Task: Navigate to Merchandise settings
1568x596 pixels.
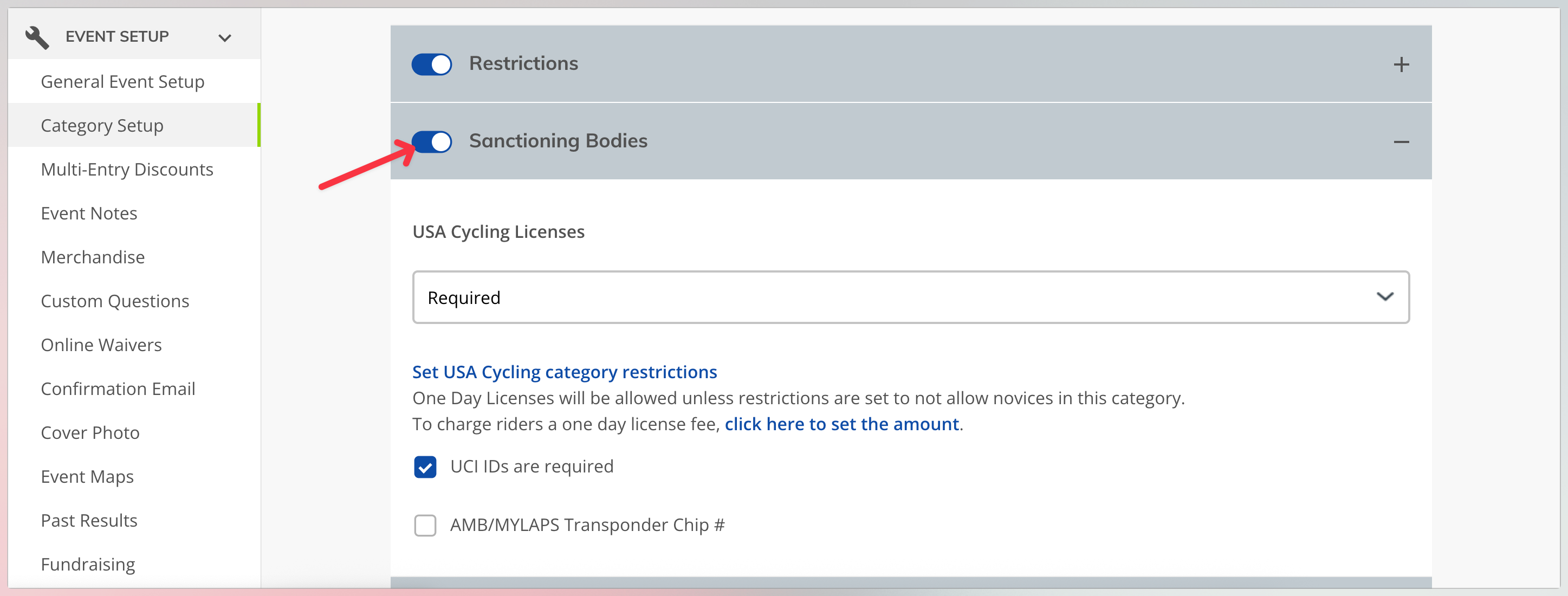Action: (x=93, y=257)
